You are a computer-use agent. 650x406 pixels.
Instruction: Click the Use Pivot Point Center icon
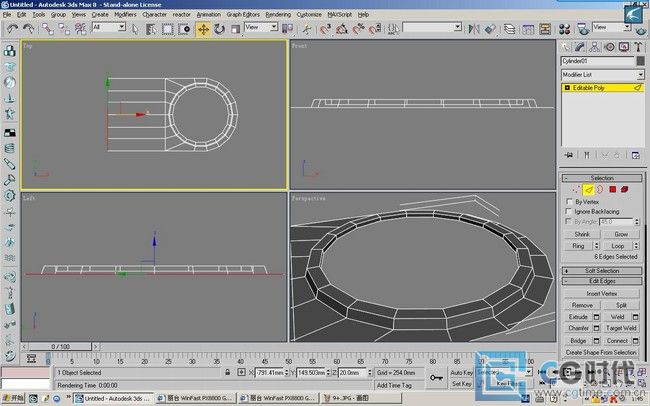click(x=287, y=29)
